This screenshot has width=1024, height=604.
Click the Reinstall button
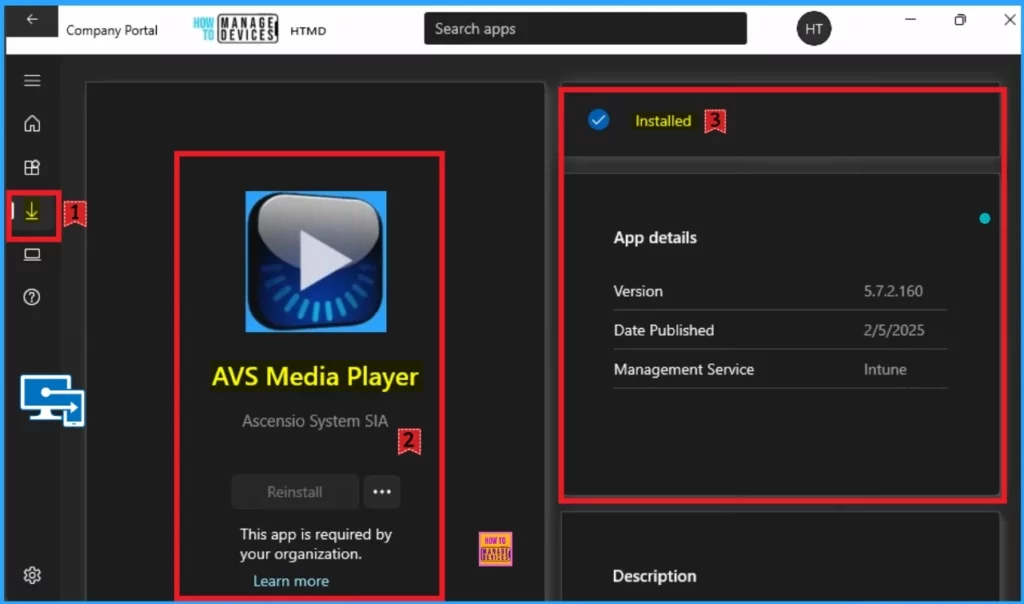coord(295,492)
